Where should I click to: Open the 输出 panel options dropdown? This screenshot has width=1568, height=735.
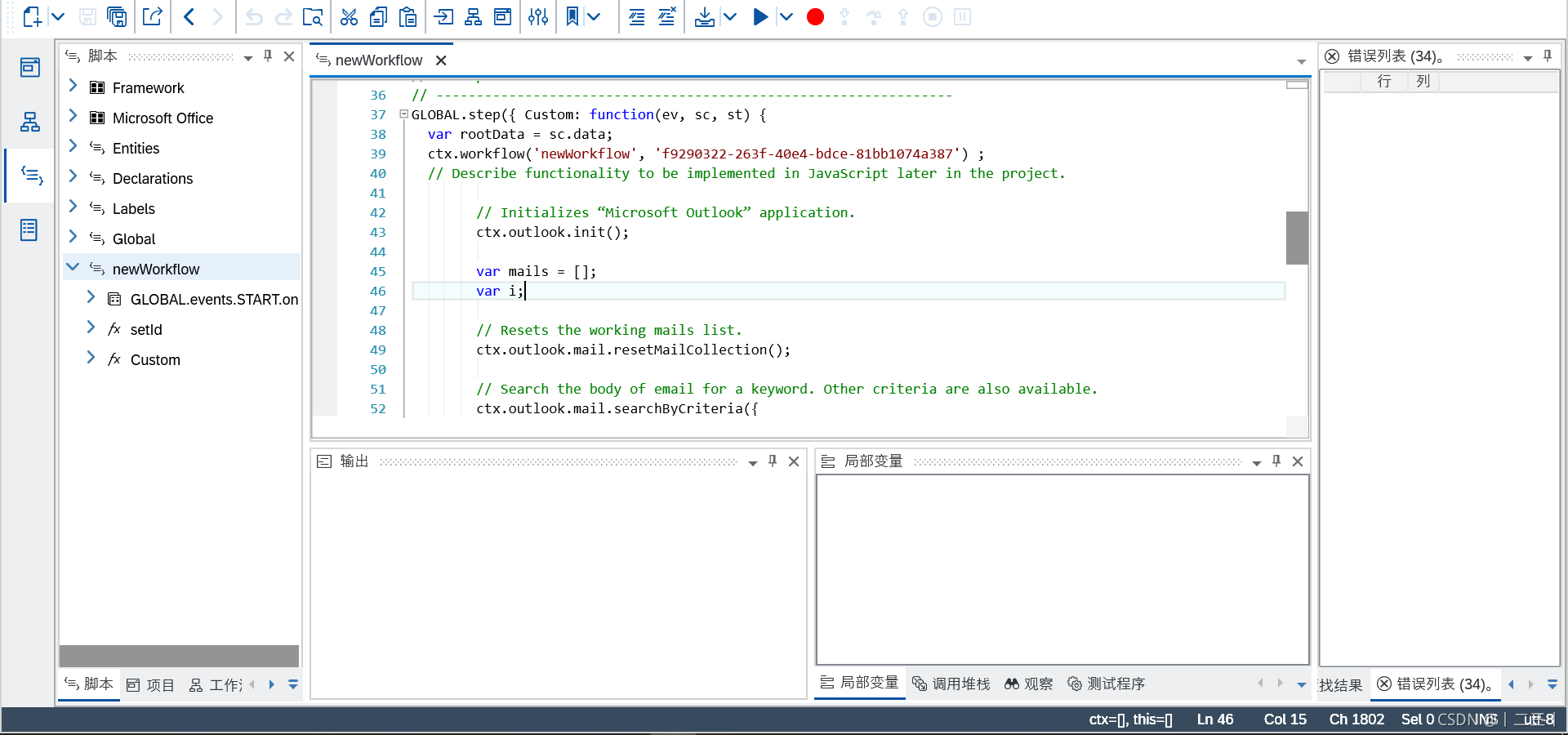coord(753,463)
